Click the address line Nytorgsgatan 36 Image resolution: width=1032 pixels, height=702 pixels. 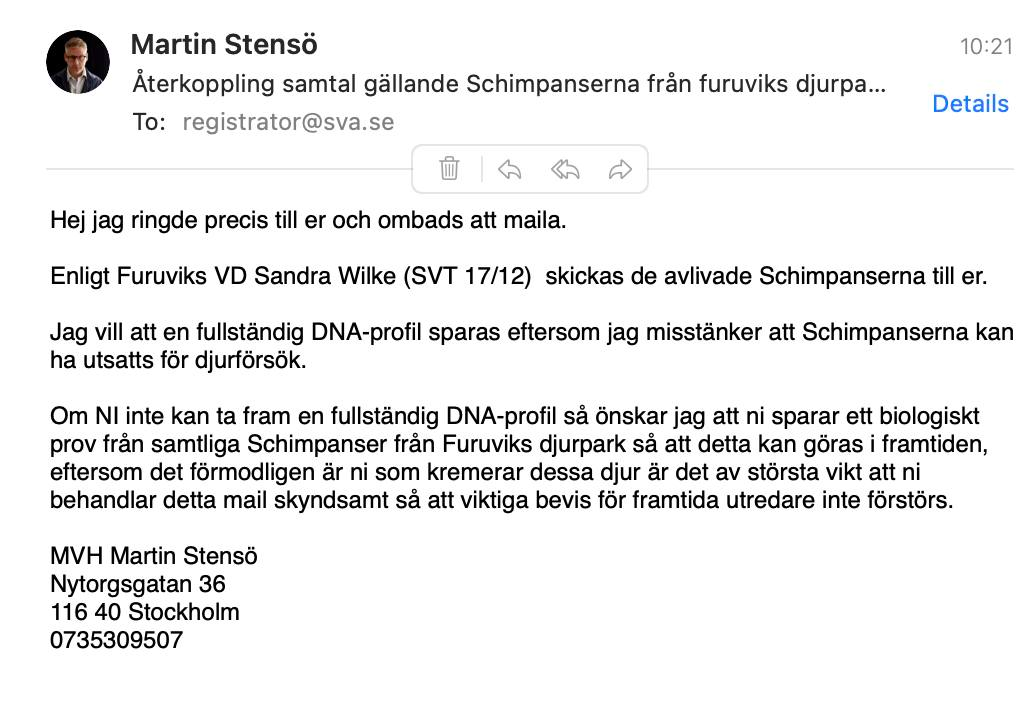click(138, 584)
